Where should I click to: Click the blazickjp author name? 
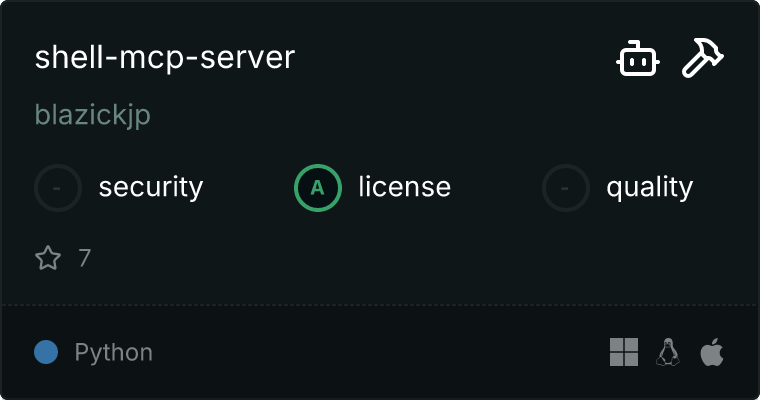point(93,114)
